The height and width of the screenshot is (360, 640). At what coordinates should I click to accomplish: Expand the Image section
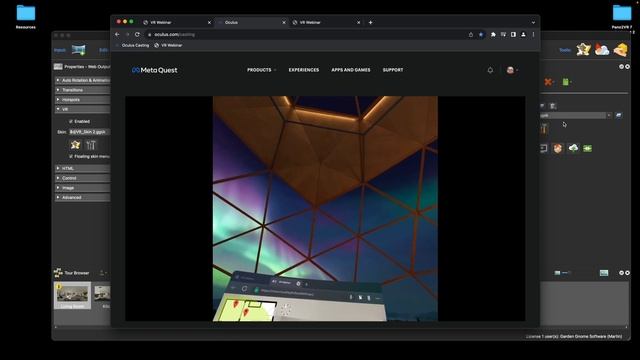point(83,188)
